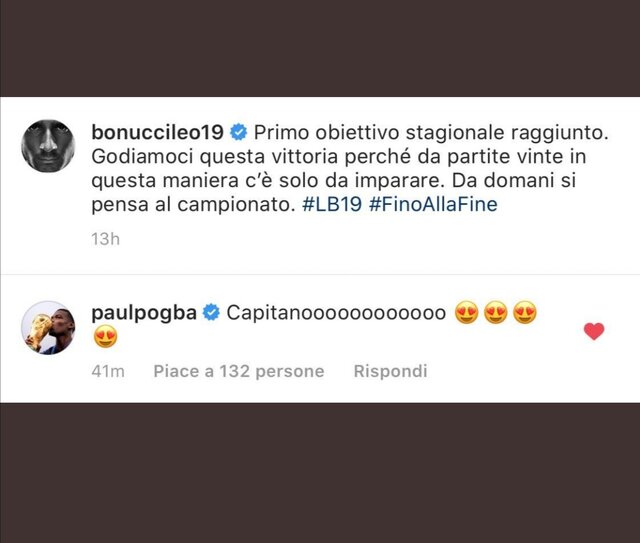The height and width of the screenshot is (543, 640).
Task: Open the #FinoAllaFine hashtag
Action: [x=433, y=204]
